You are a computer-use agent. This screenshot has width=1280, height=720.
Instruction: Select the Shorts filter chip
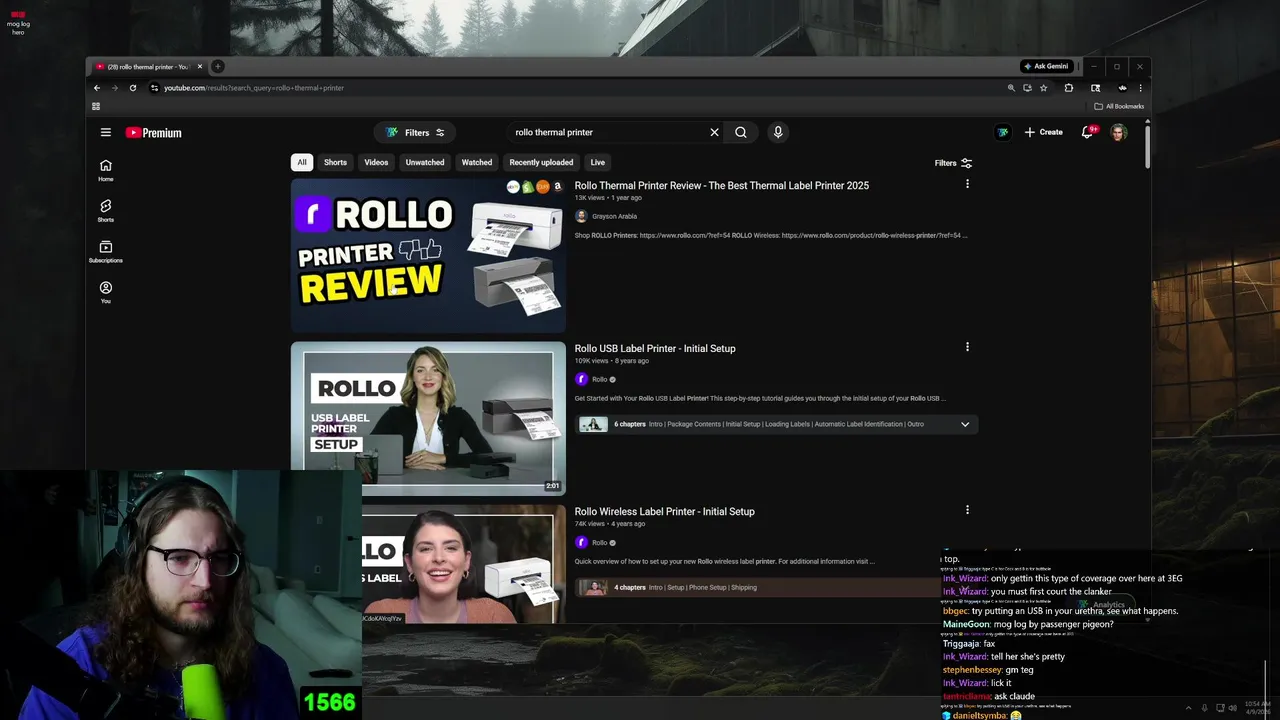[335, 162]
